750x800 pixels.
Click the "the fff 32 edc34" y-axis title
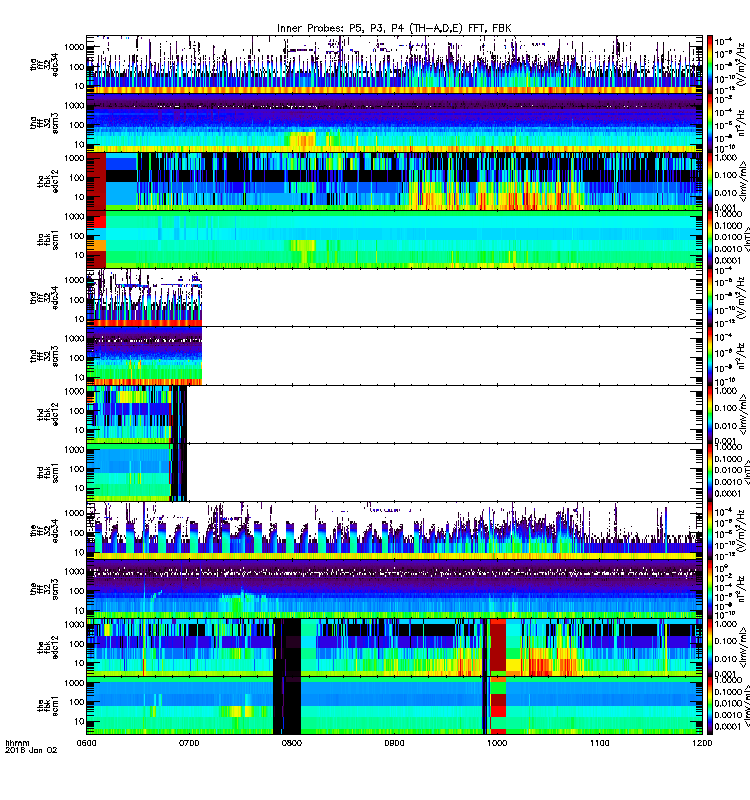tap(44, 531)
